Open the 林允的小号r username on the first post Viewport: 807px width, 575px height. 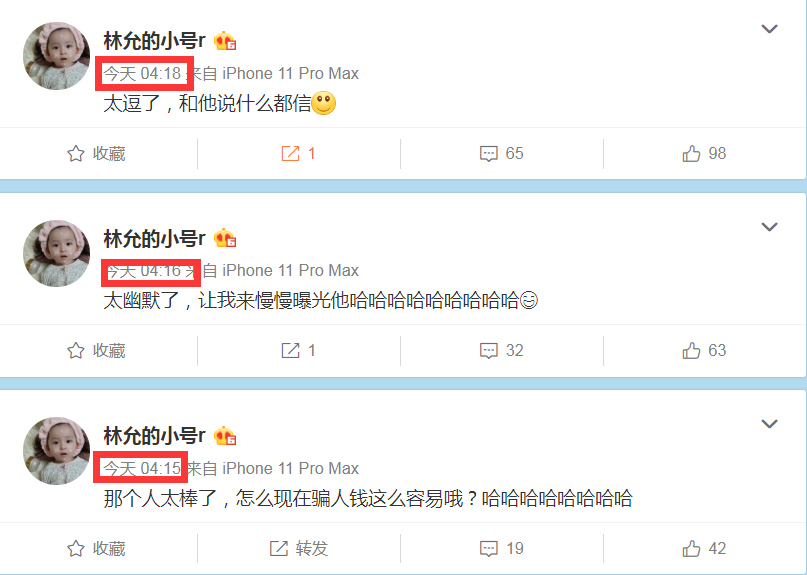[x=154, y=41]
